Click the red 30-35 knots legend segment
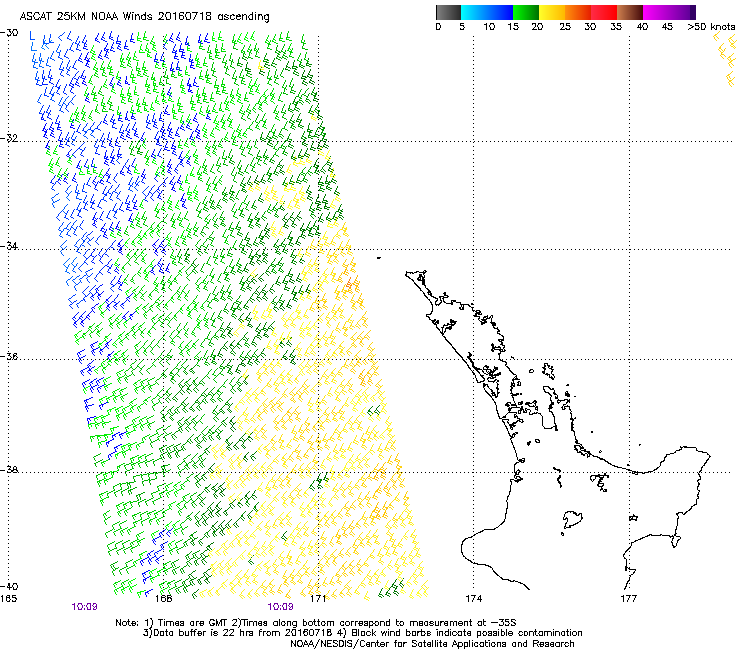The width and height of the screenshot is (740, 650). pos(604,12)
